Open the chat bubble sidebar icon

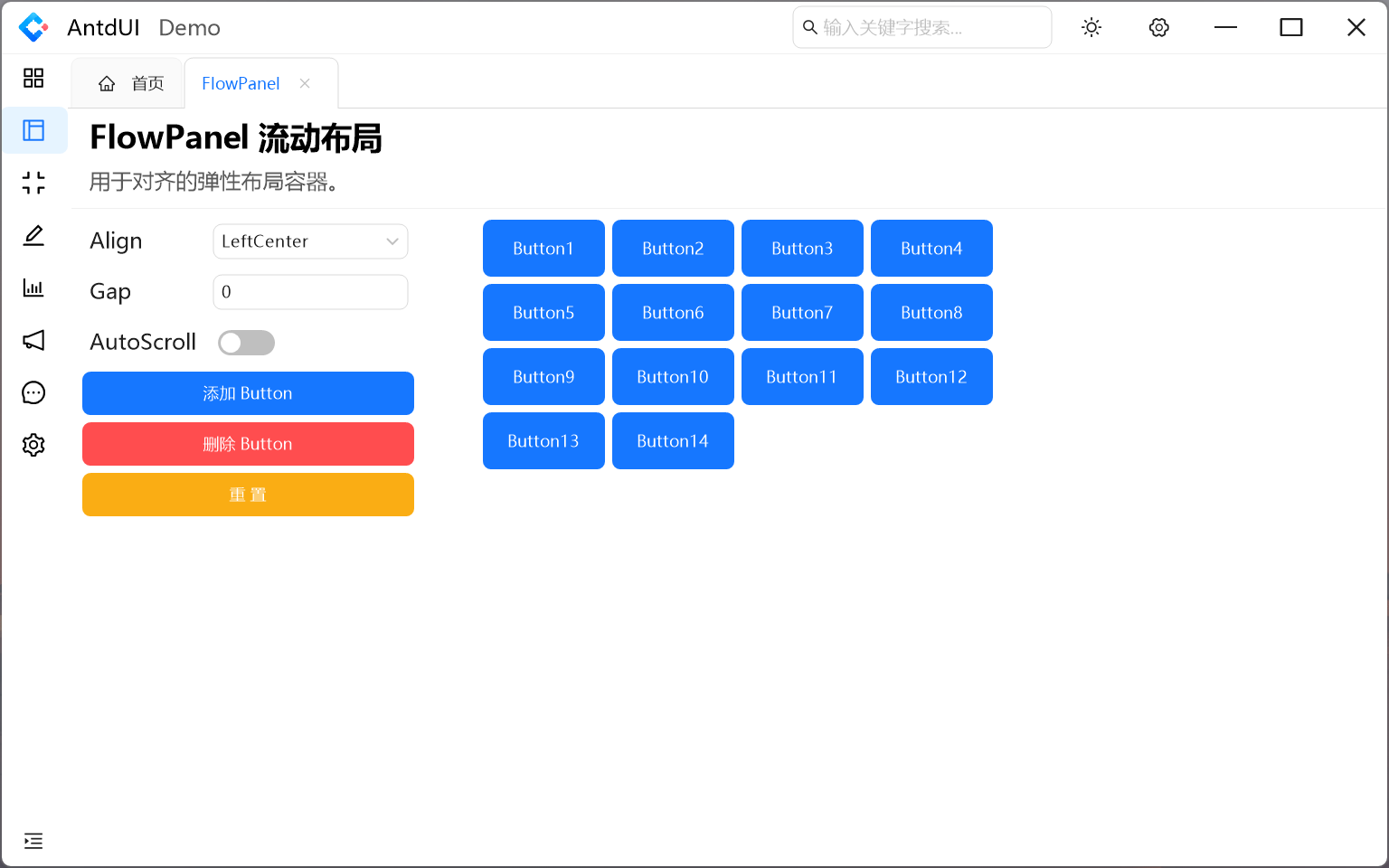33,393
